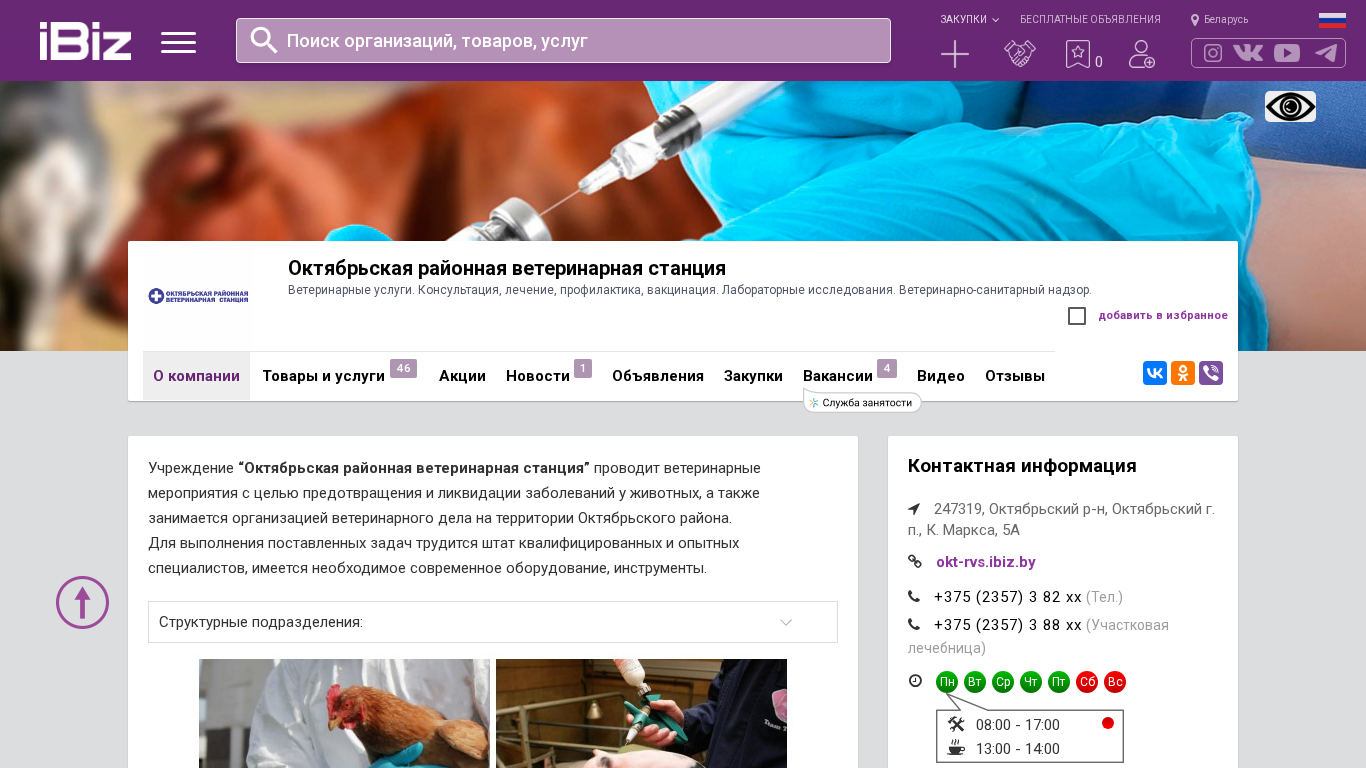Screen dimensions: 1366x768
Task: Change the Беларусь location selector
Action: point(1219,19)
